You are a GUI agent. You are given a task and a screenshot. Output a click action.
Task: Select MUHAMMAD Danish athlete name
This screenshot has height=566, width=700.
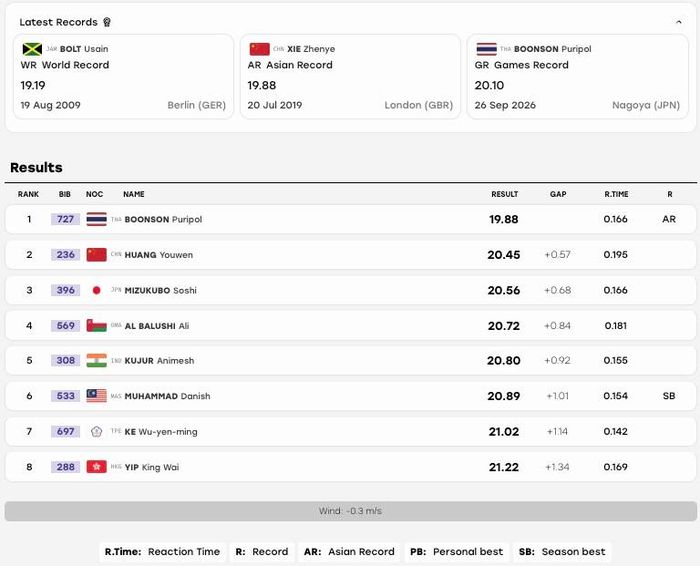point(167,396)
